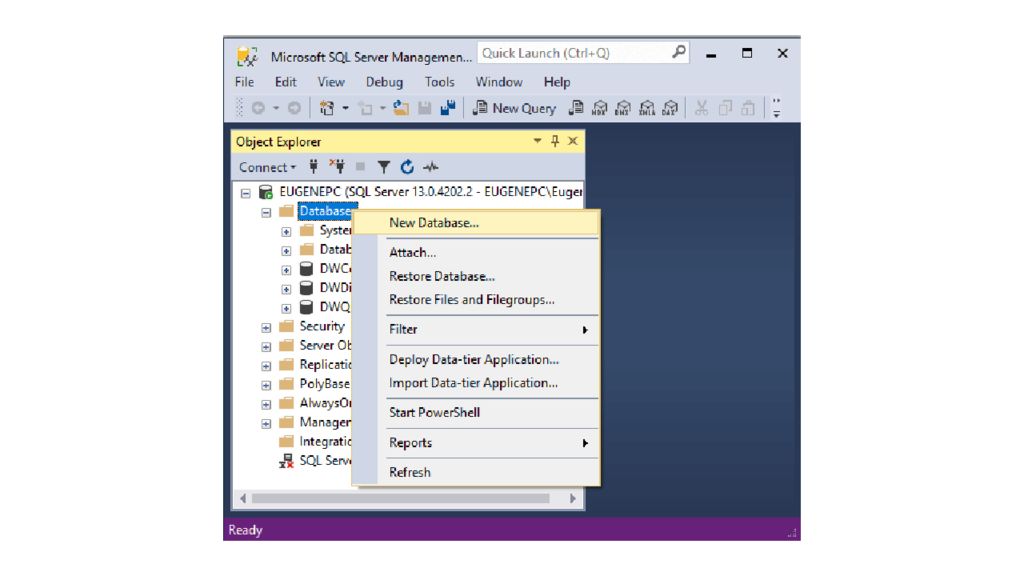Open the toolbar overflow options
Image resolution: width=1024 pixels, height=576 pixels.
pos(776,108)
